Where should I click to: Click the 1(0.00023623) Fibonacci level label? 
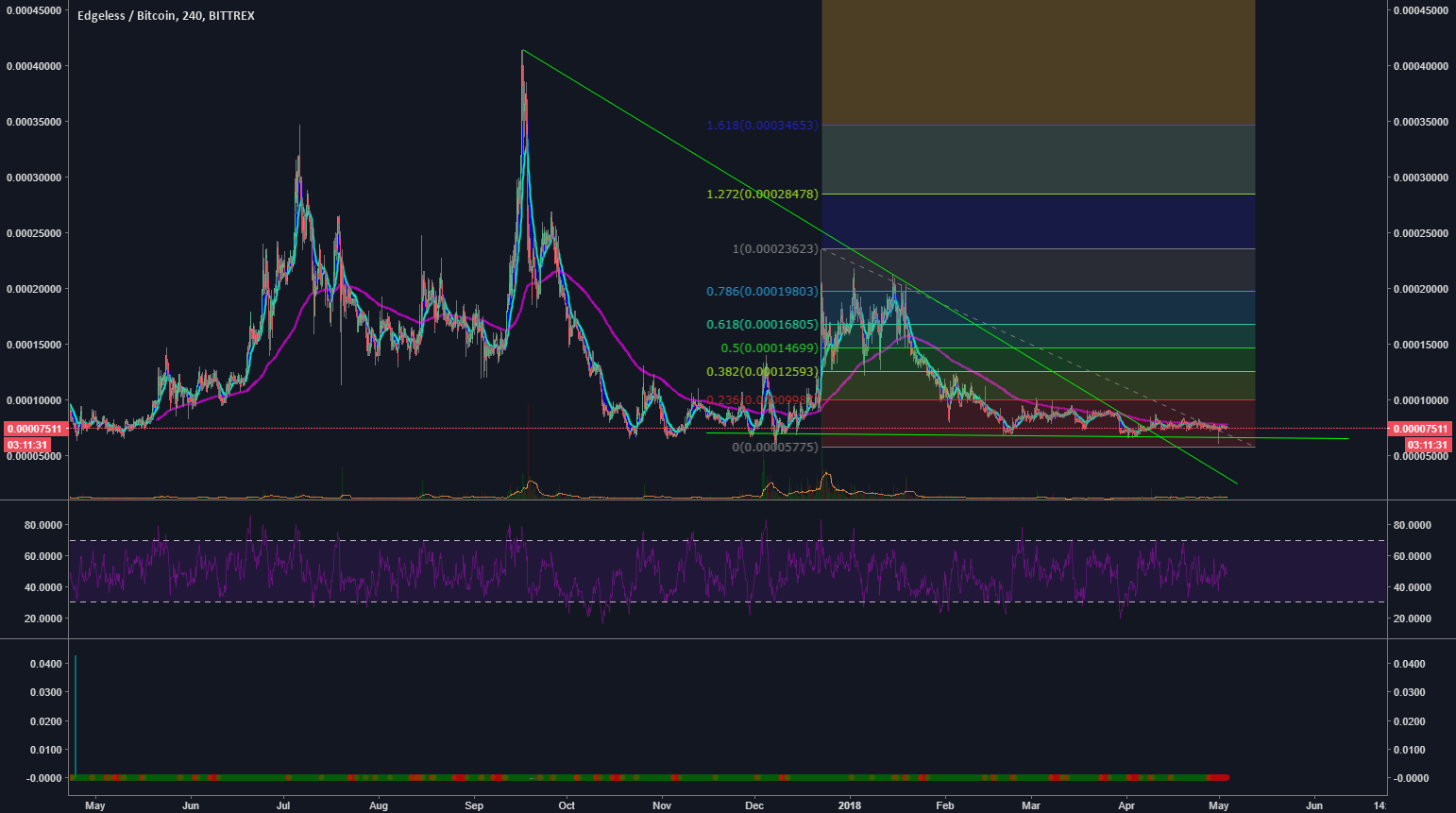(775, 249)
